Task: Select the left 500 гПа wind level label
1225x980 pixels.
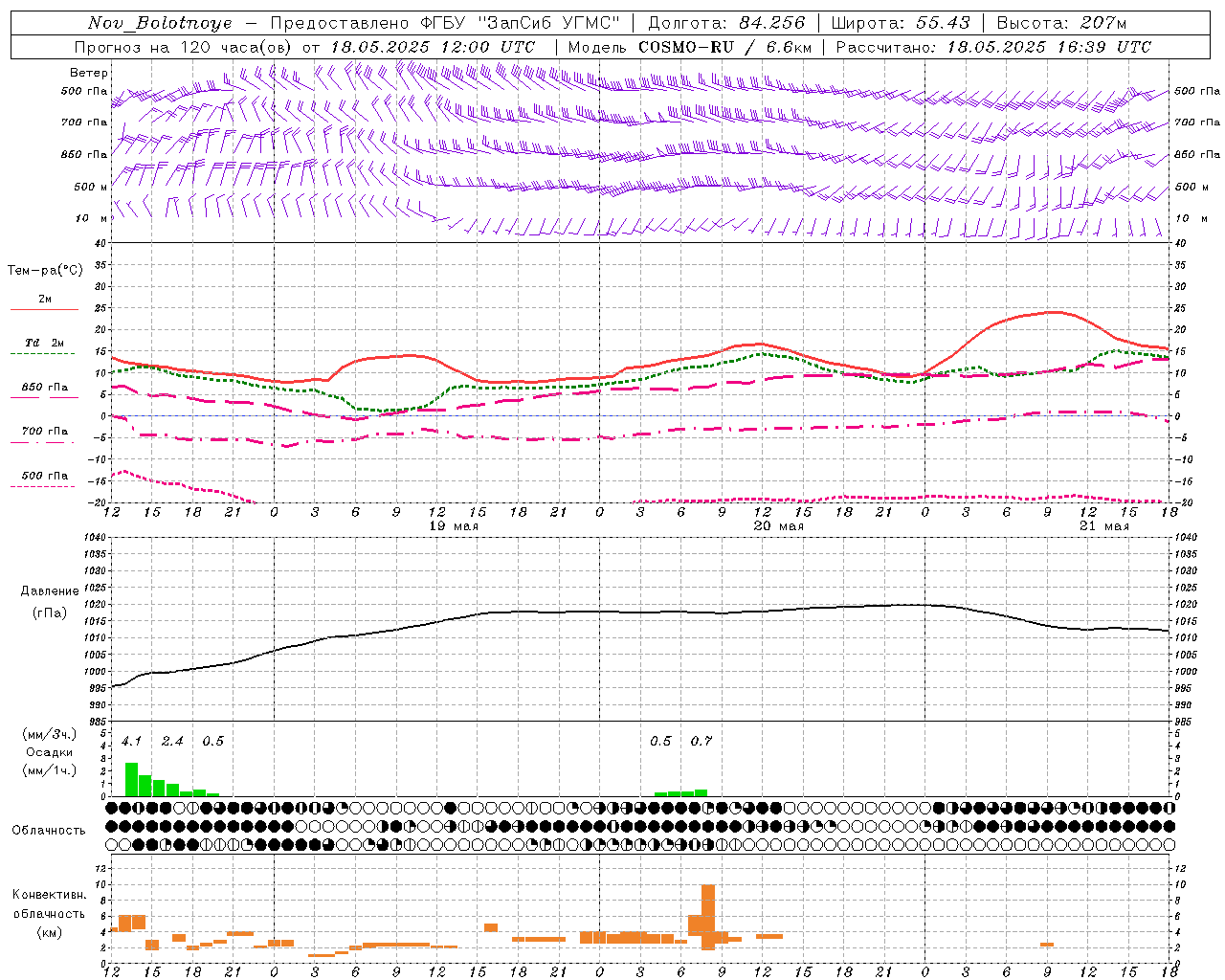Action: coord(84,92)
